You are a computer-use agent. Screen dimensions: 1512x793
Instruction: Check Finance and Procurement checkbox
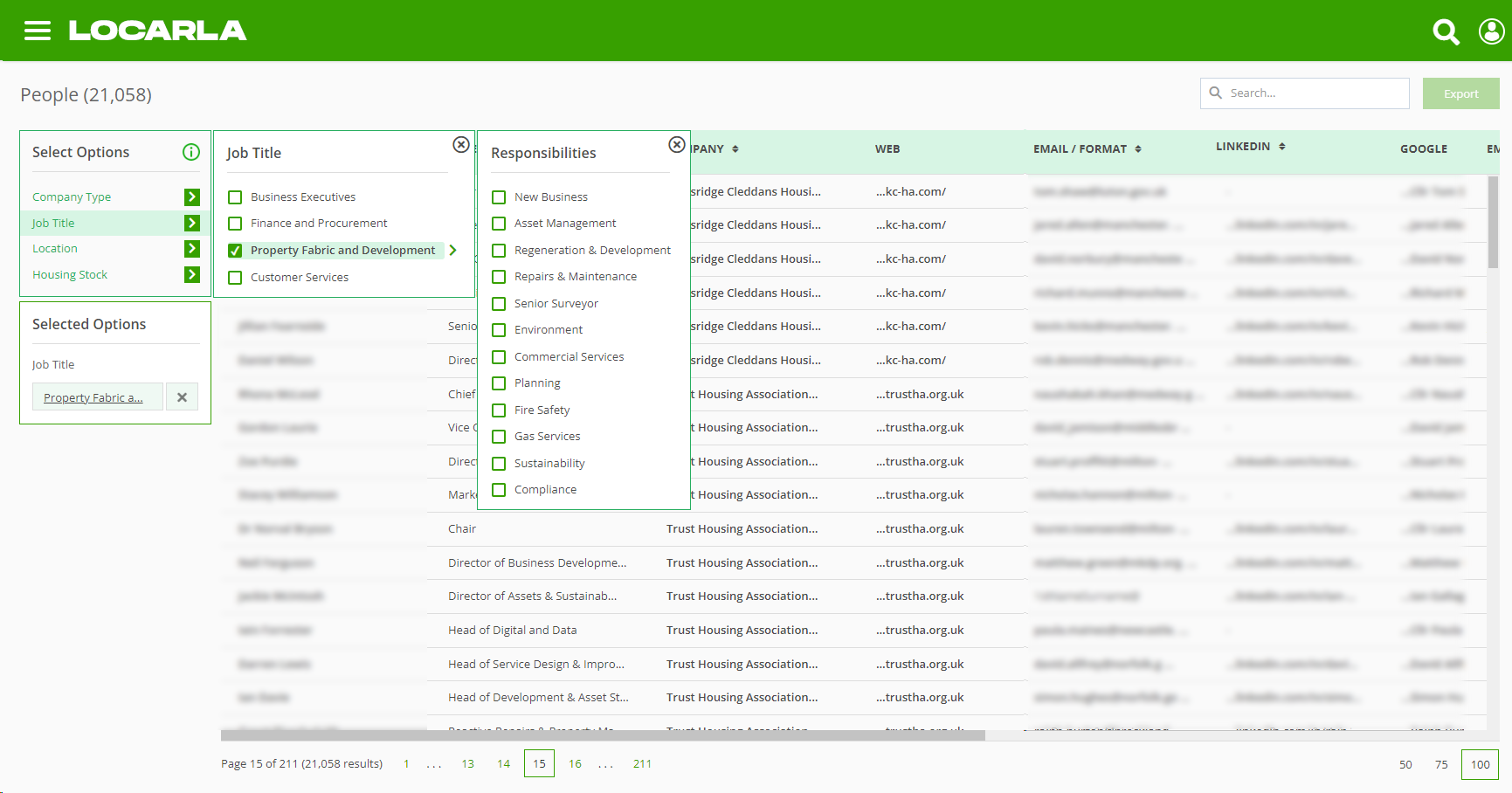point(235,224)
